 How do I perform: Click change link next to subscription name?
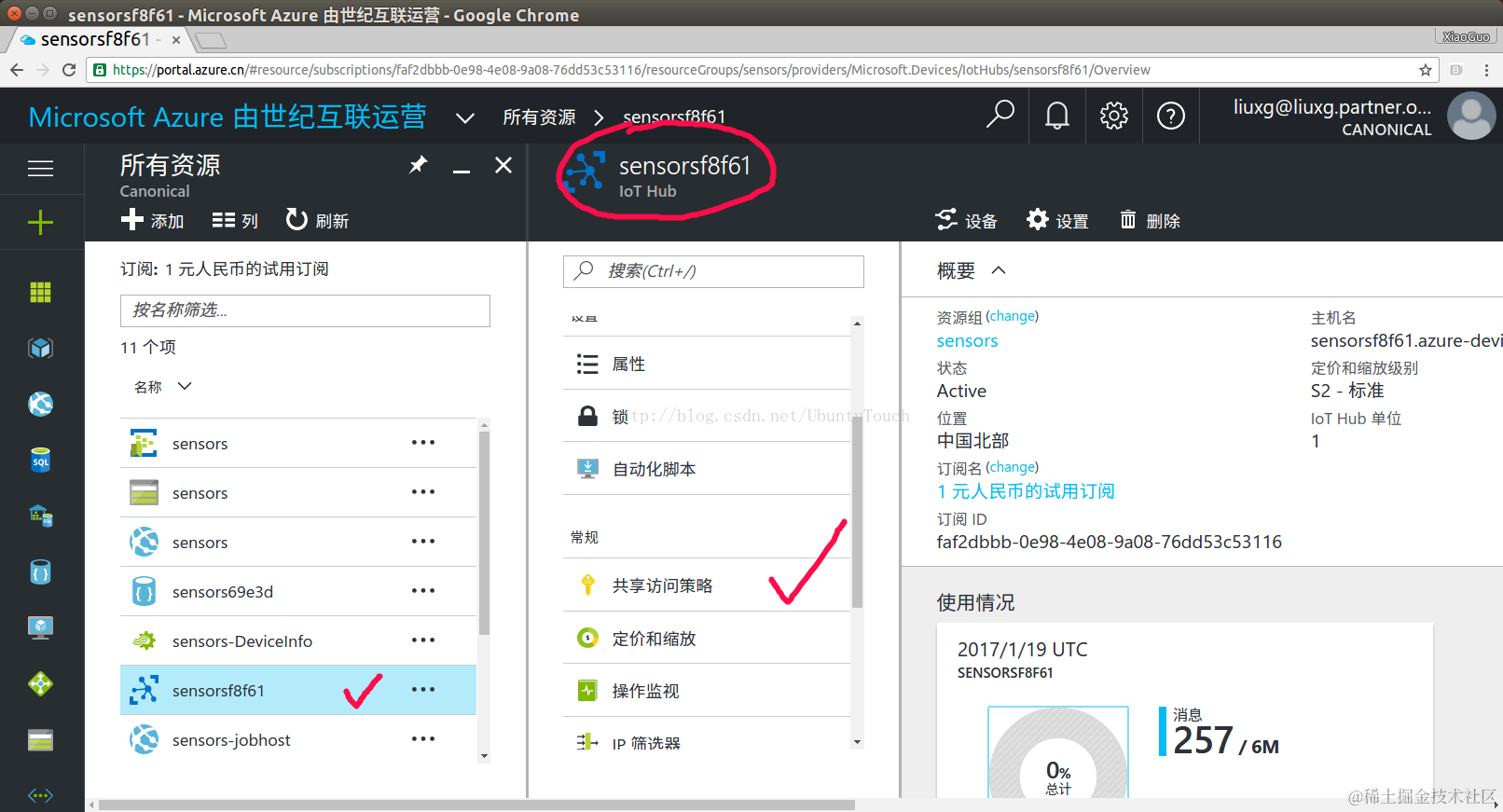1012,467
